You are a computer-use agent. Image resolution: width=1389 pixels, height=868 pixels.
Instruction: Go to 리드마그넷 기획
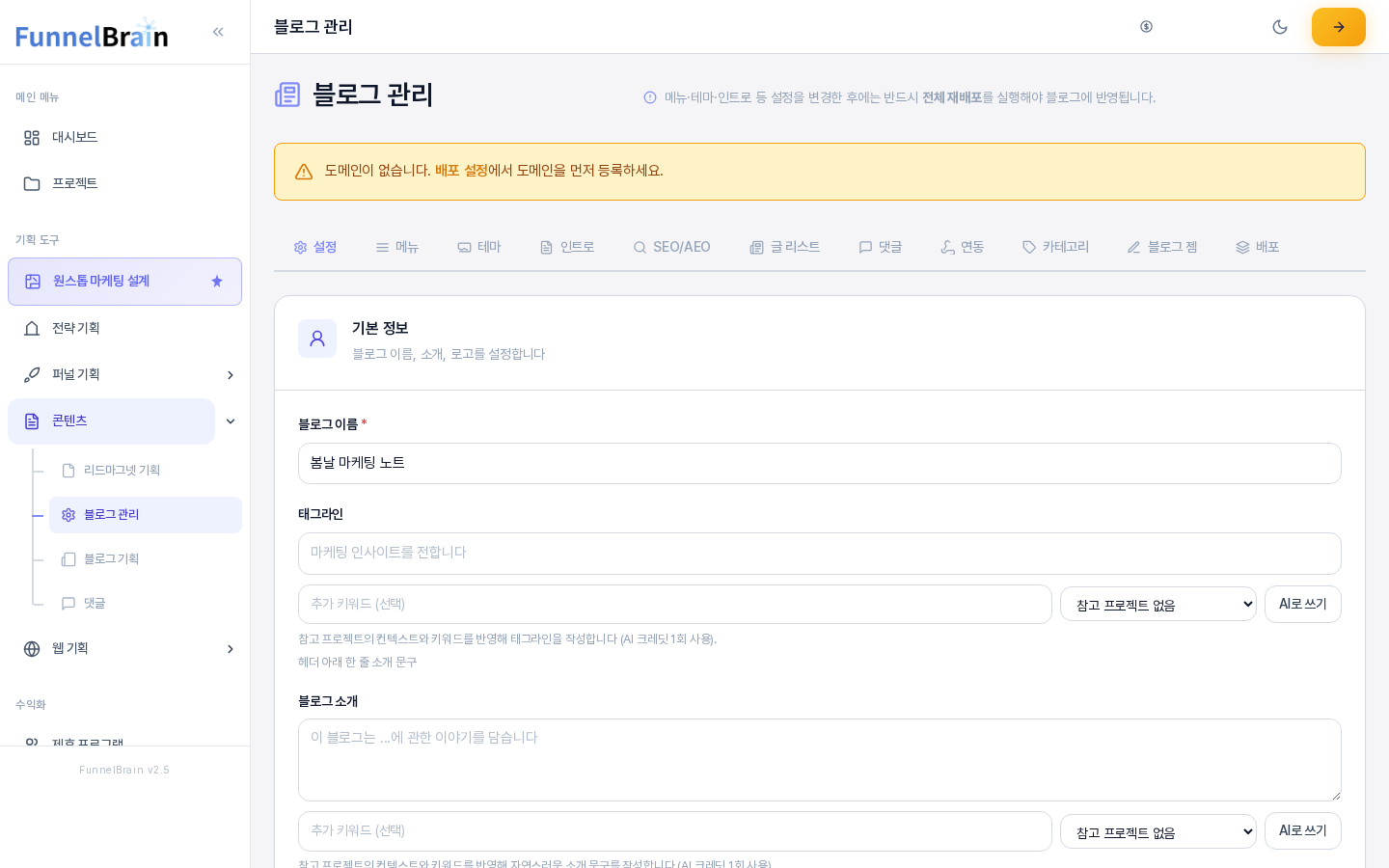pos(146,471)
